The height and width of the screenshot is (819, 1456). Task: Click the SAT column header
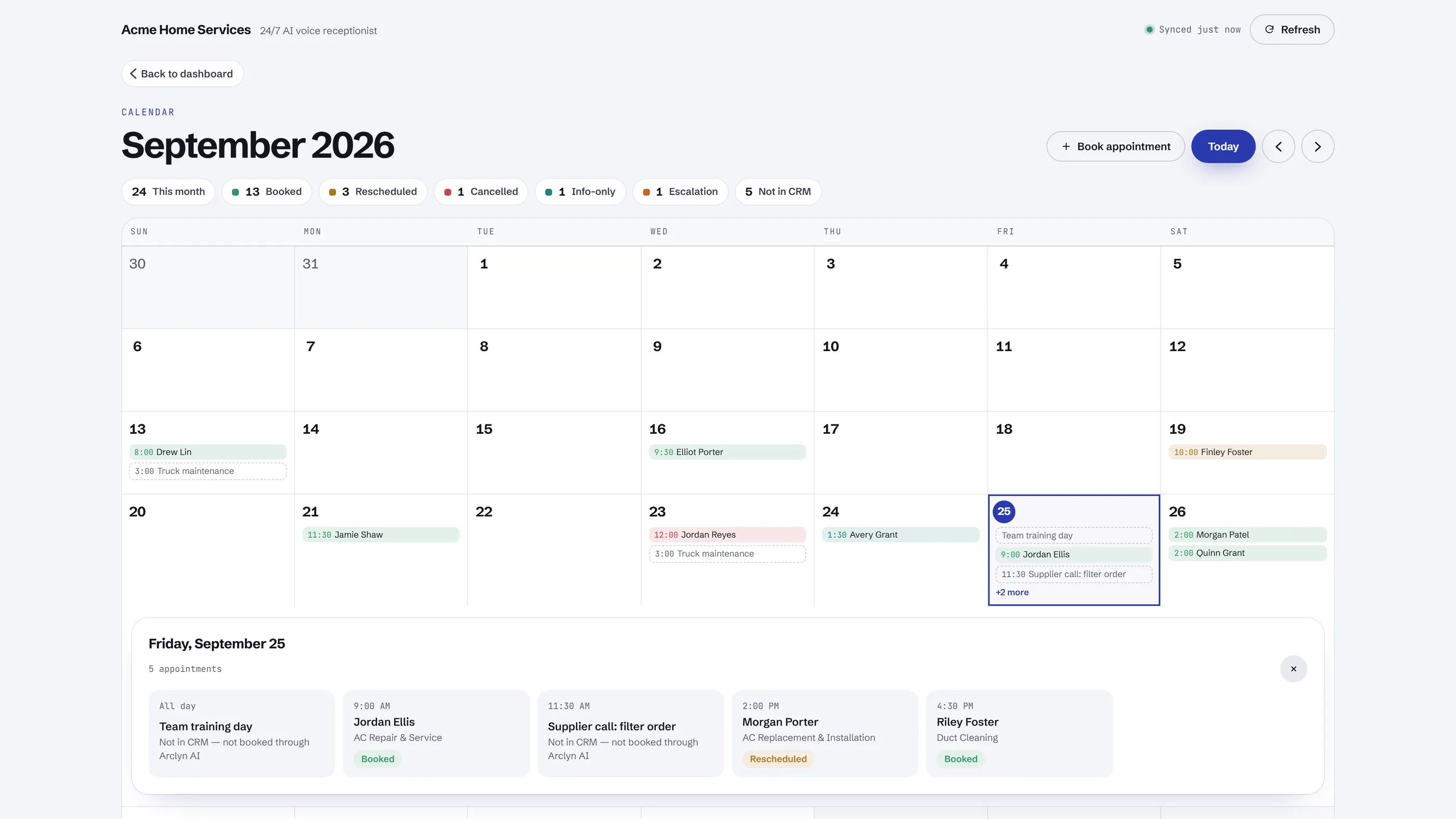(x=1179, y=232)
